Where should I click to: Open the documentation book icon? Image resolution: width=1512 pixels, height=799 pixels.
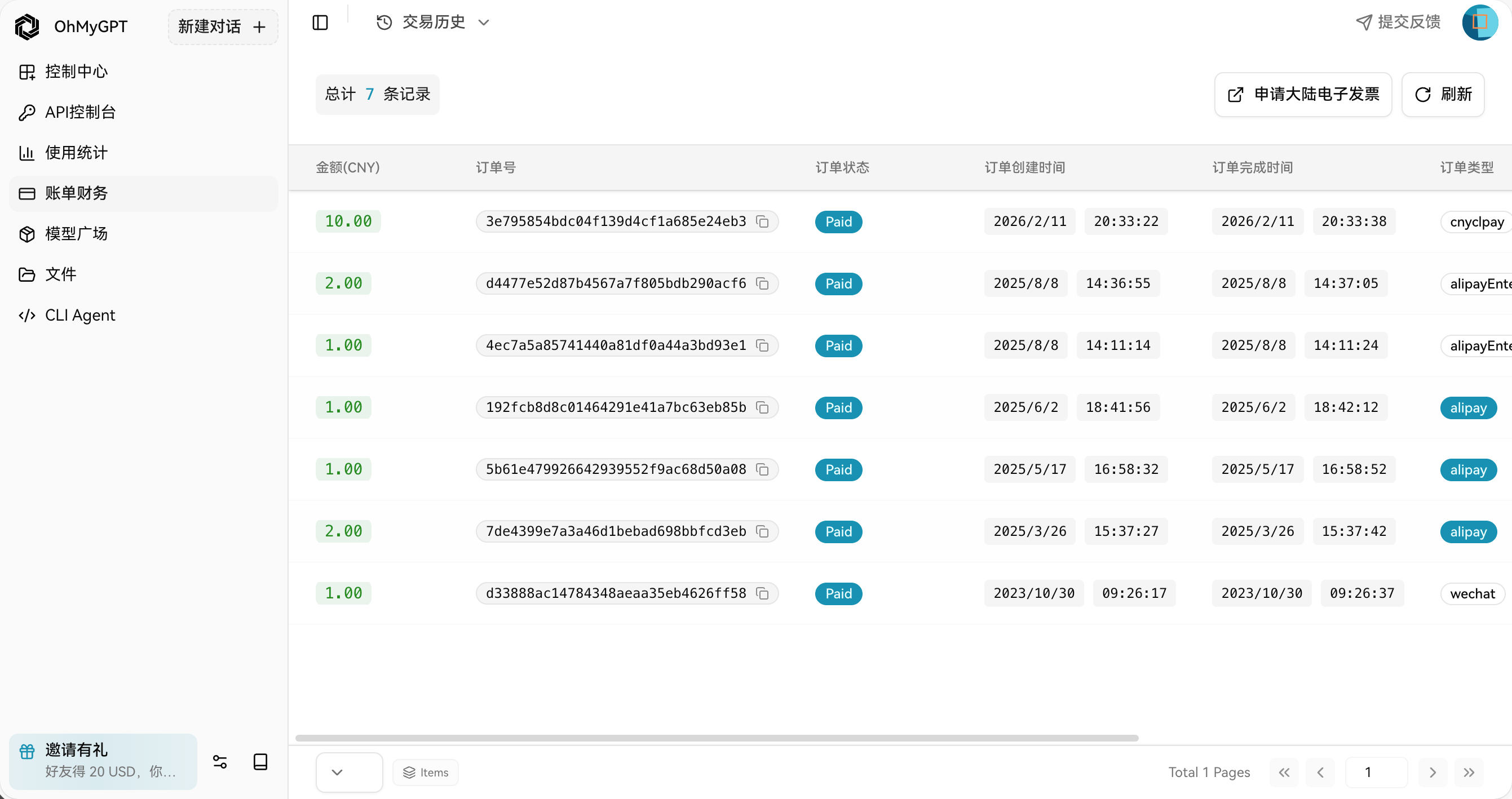[x=260, y=761]
